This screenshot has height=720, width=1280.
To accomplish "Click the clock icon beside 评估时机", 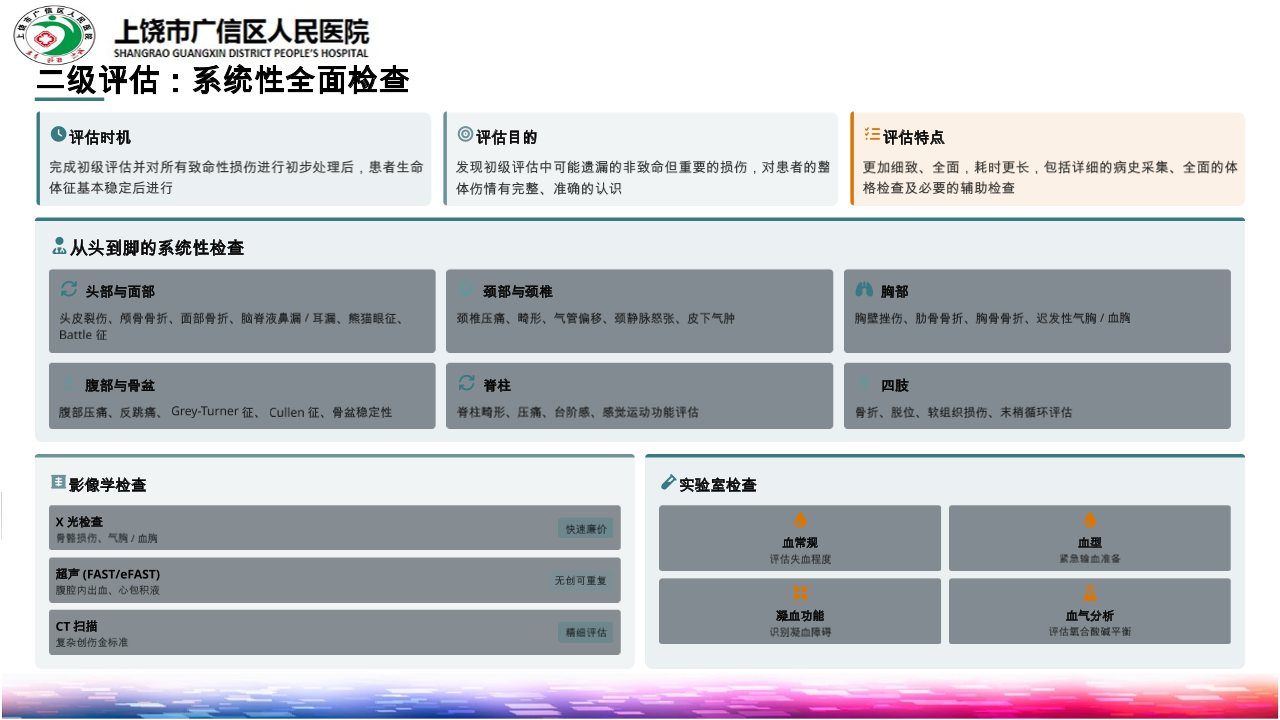I will [x=58, y=135].
